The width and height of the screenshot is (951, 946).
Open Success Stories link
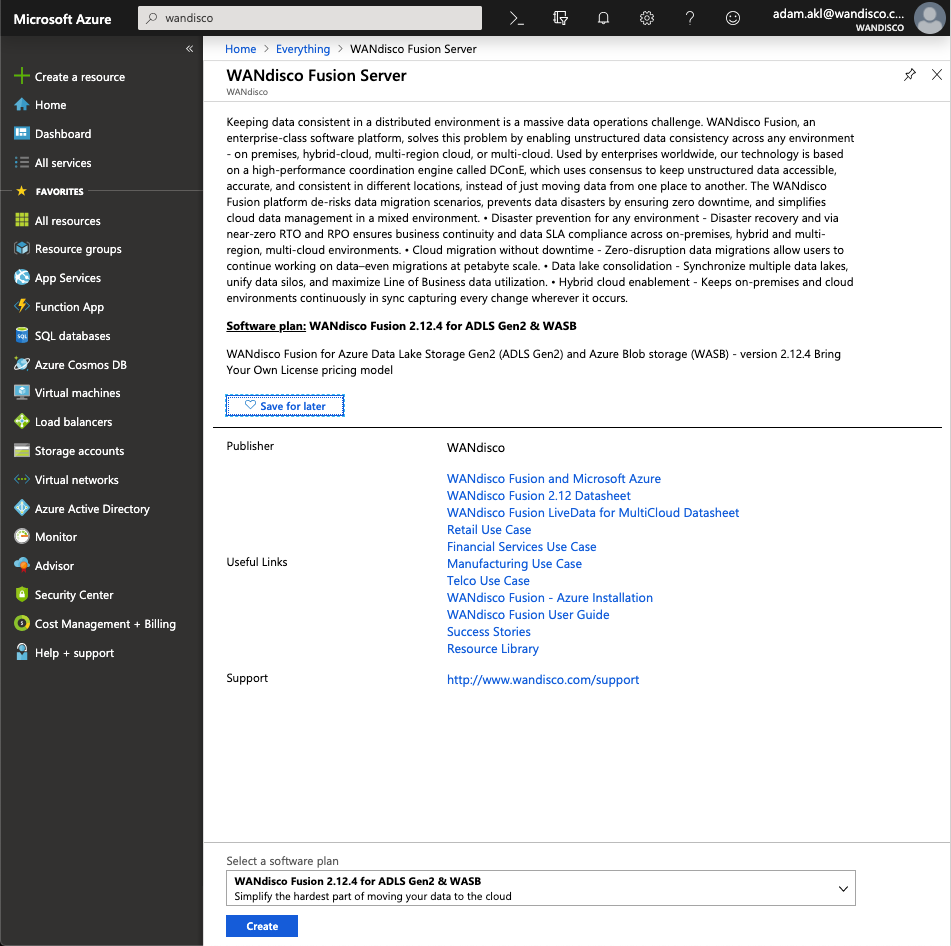pos(489,631)
